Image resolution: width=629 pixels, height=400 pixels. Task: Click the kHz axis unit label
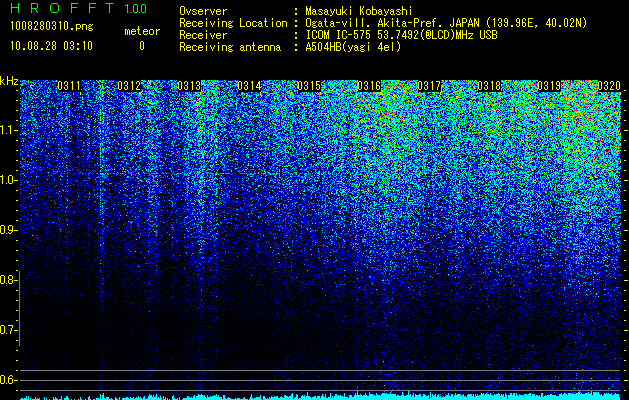point(9,81)
